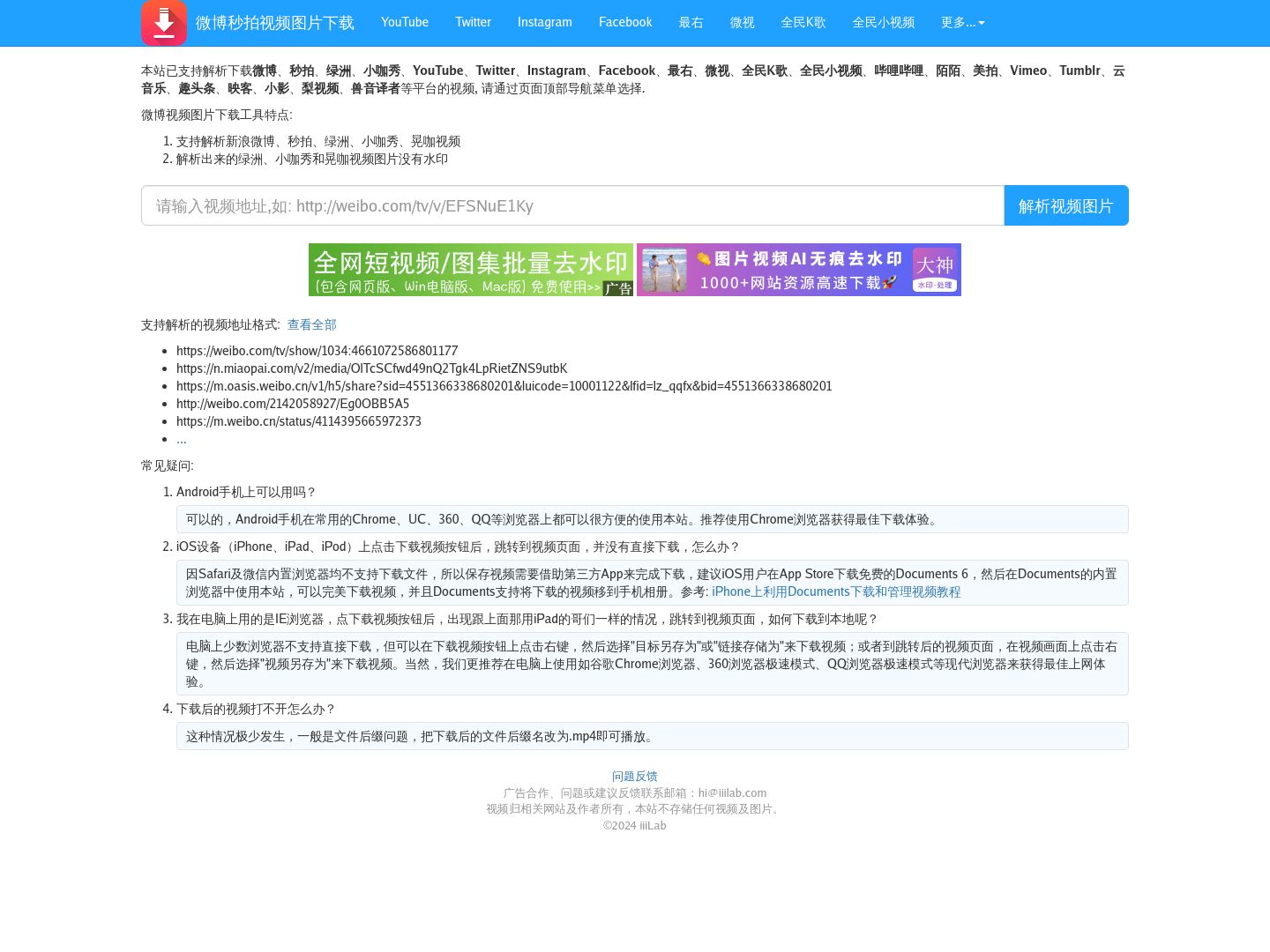
Task: Go to the YouTube nav item
Action: click(x=405, y=22)
